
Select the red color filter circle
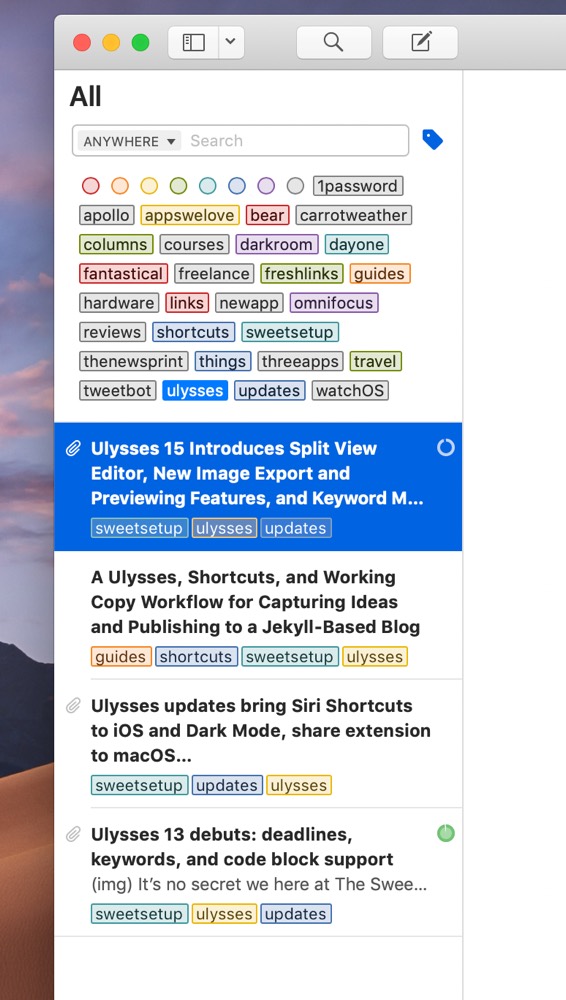point(91,186)
